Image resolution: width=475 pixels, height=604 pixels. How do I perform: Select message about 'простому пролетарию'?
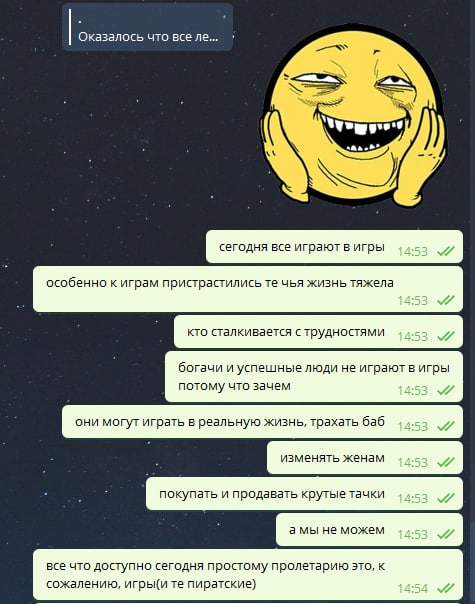coord(248,575)
